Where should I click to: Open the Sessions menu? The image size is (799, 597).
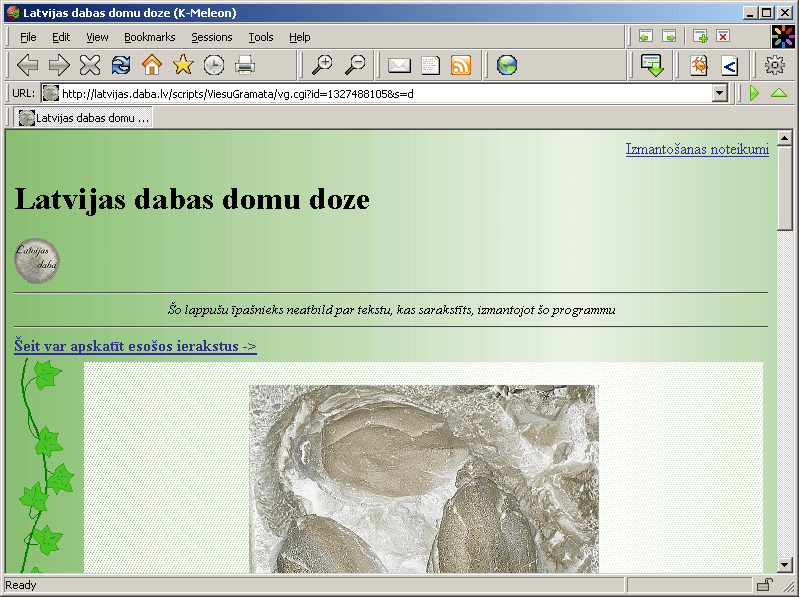pyautogui.click(x=211, y=37)
